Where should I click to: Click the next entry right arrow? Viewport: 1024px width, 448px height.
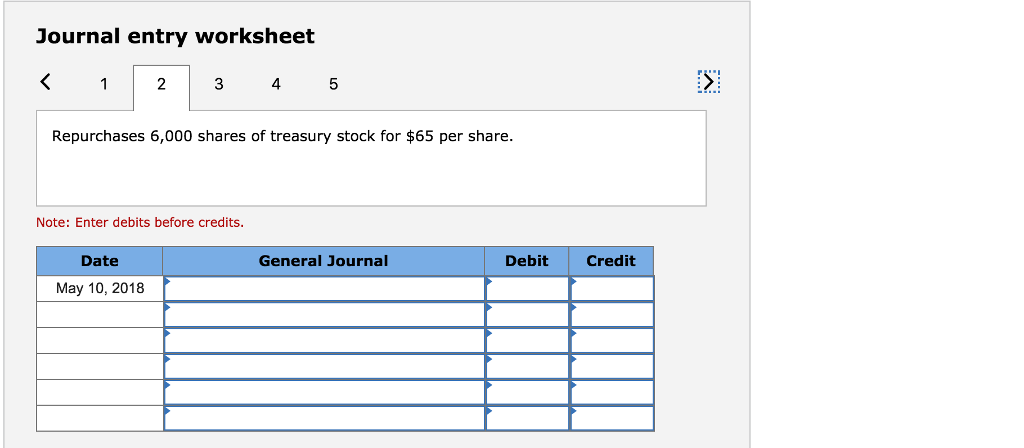point(708,82)
